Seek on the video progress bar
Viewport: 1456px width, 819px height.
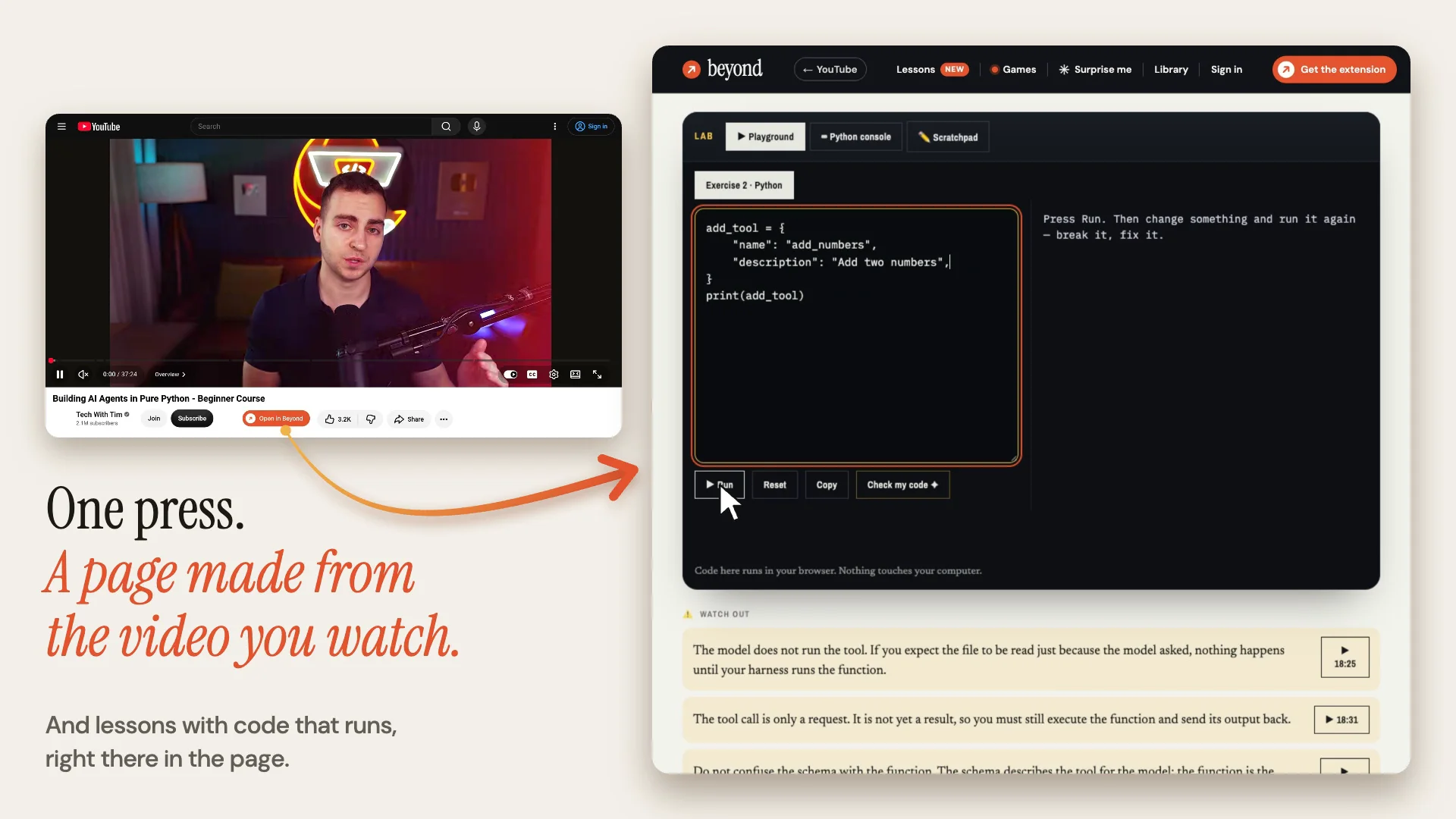(331, 361)
